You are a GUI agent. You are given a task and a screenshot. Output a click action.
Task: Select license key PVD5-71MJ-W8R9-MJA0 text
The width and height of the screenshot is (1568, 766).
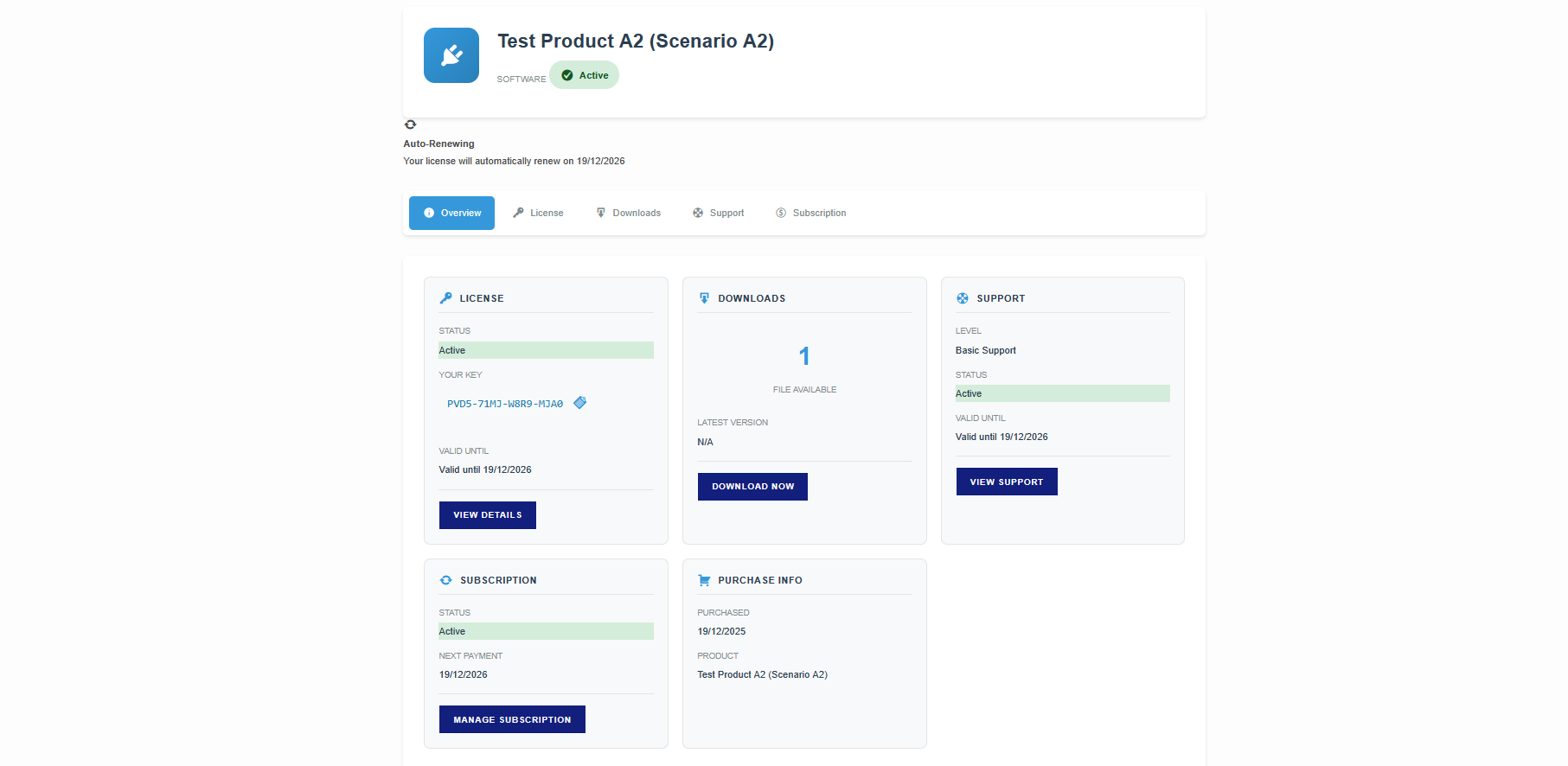pyautogui.click(x=505, y=404)
